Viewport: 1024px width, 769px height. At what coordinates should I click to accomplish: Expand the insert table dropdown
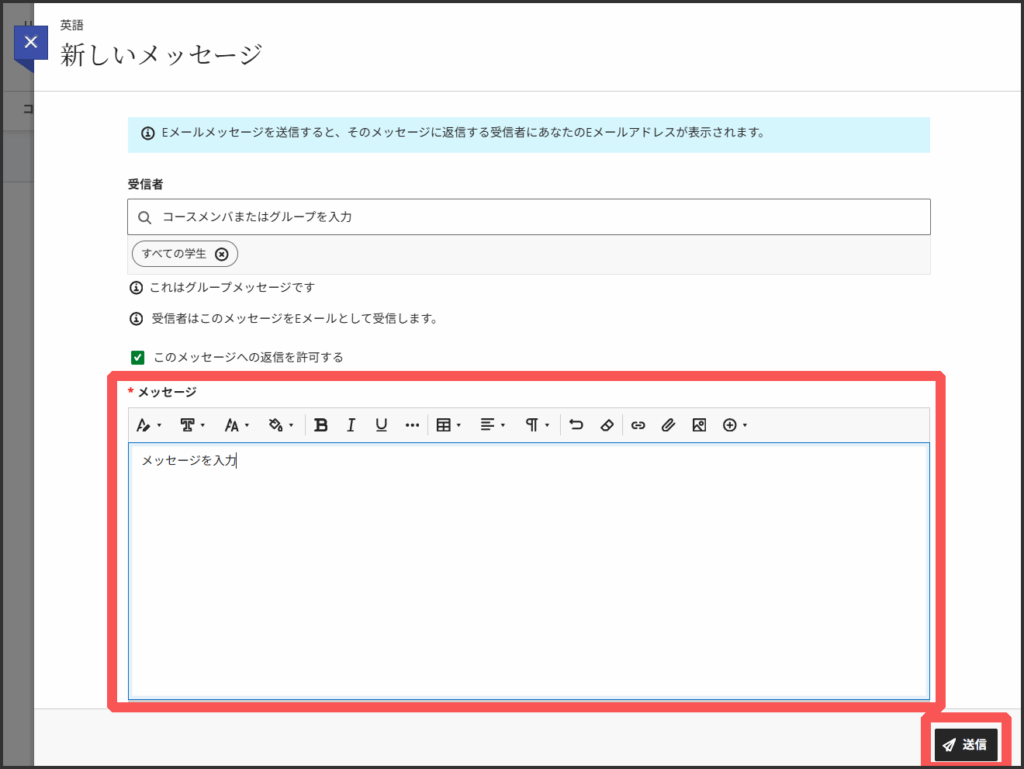coord(448,425)
